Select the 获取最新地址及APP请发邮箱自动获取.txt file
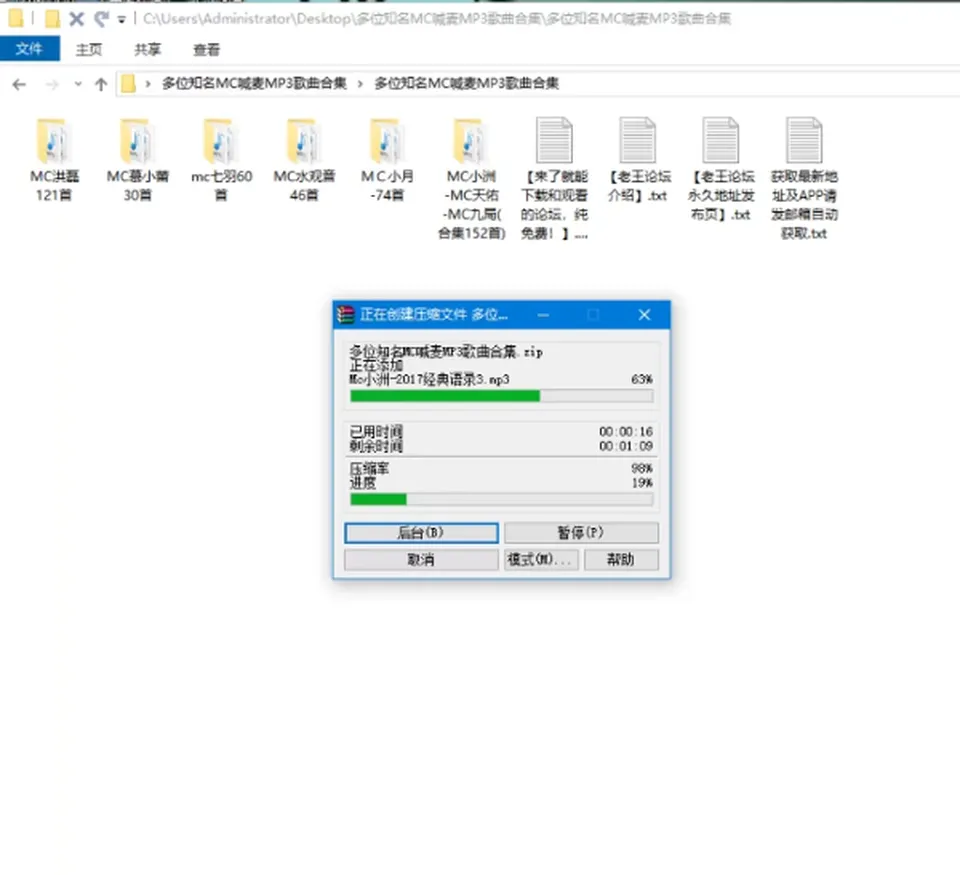Image resolution: width=960 pixels, height=875 pixels. (x=804, y=178)
